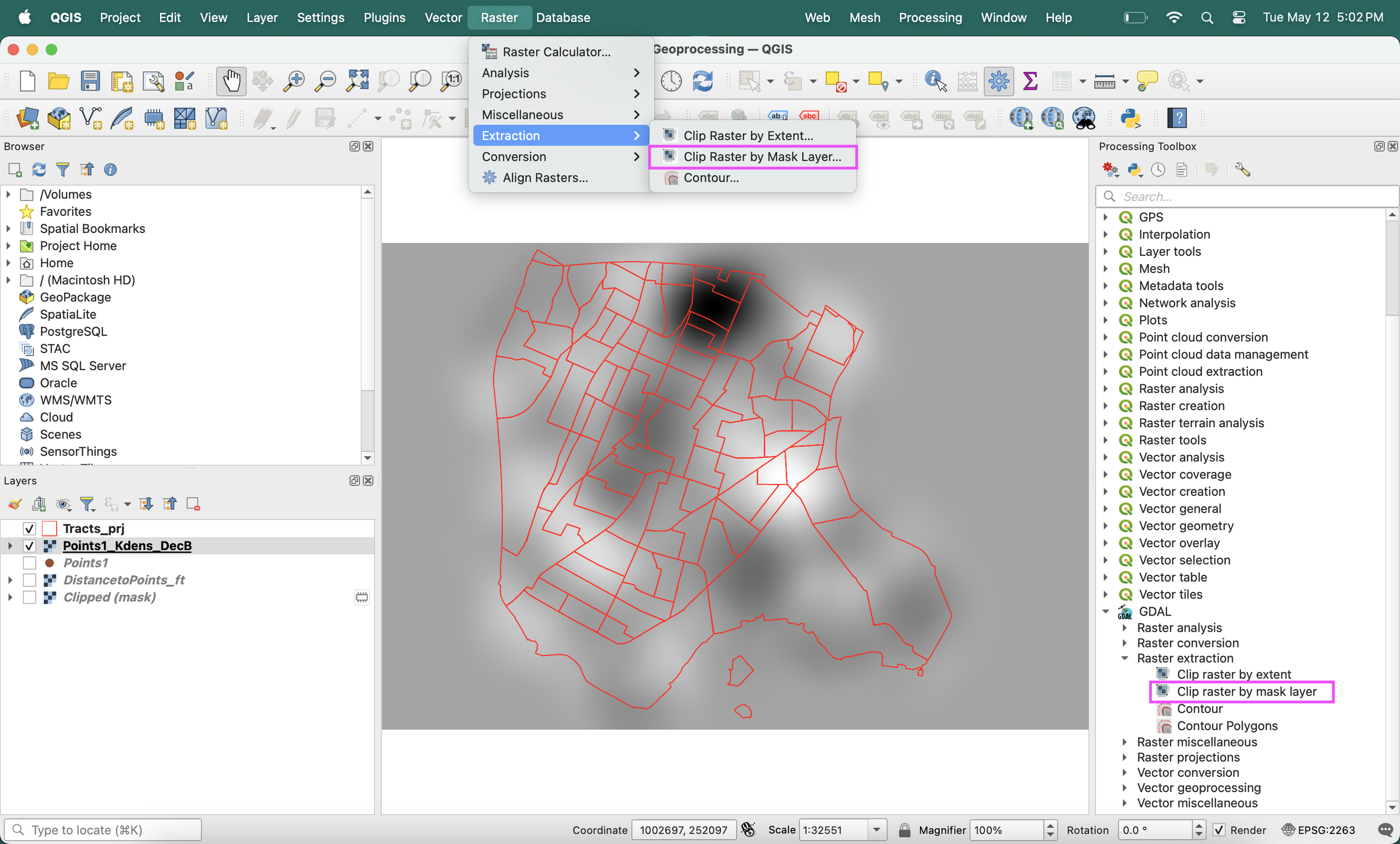Toggle the extents coordinate display icon
Viewport: 1400px width, 844px height.
748,831
